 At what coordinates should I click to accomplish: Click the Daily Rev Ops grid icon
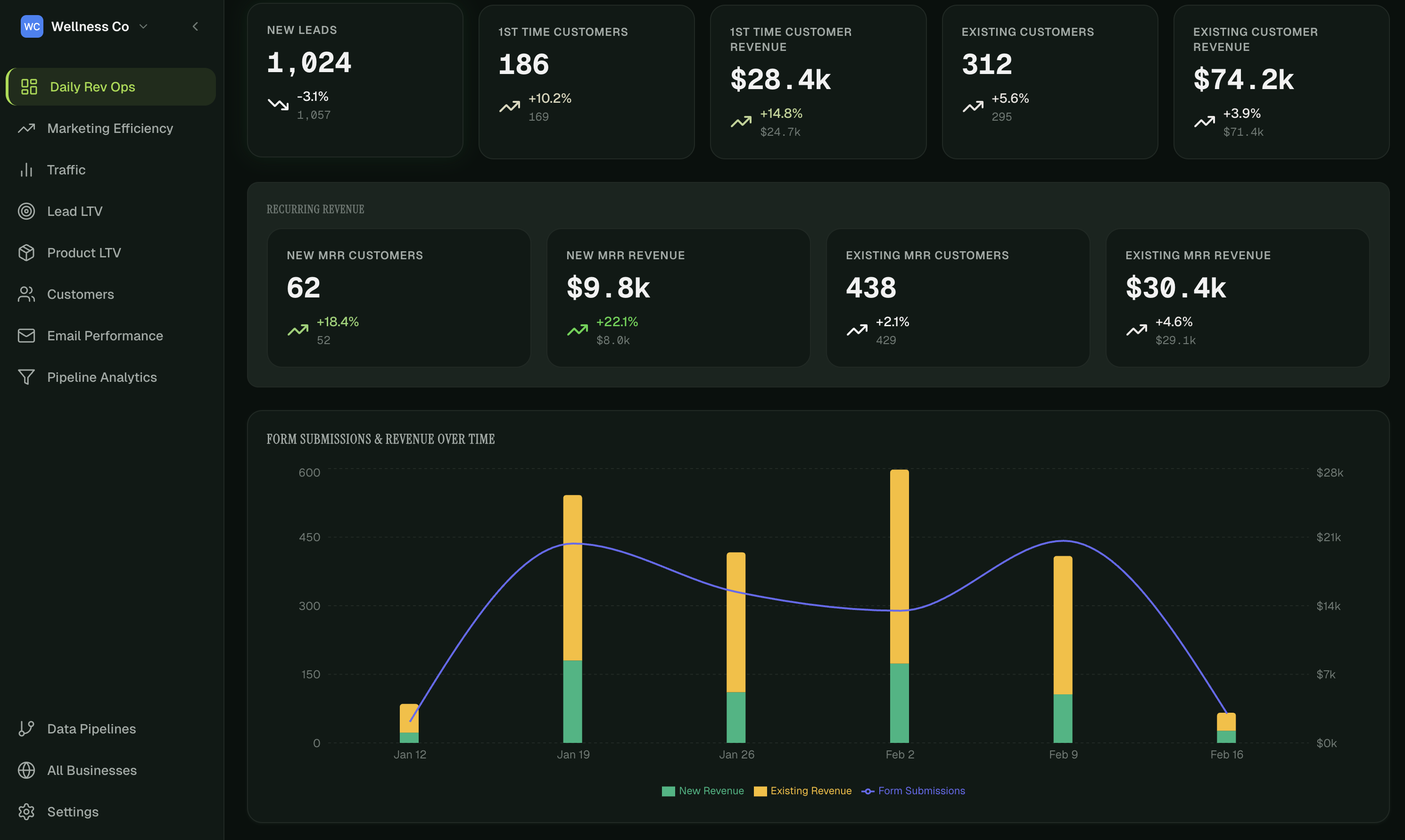point(29,87)
